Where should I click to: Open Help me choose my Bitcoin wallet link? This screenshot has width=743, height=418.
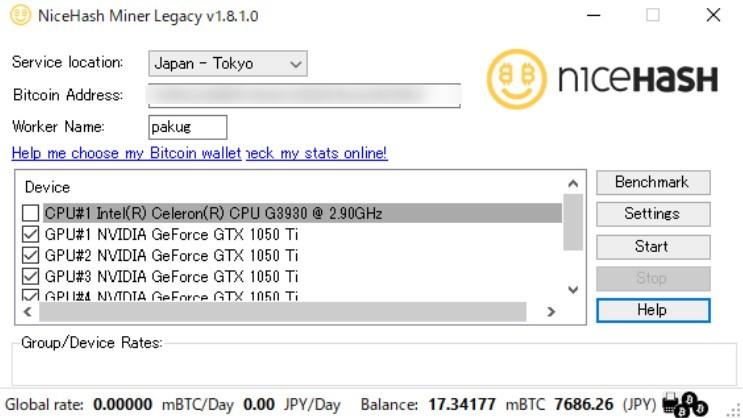click(127, 153)
